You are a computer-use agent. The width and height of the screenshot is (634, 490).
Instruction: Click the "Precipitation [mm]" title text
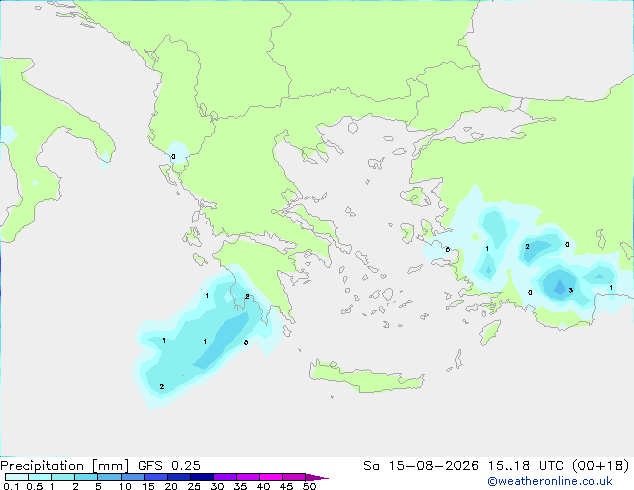(x=65, y=466)
